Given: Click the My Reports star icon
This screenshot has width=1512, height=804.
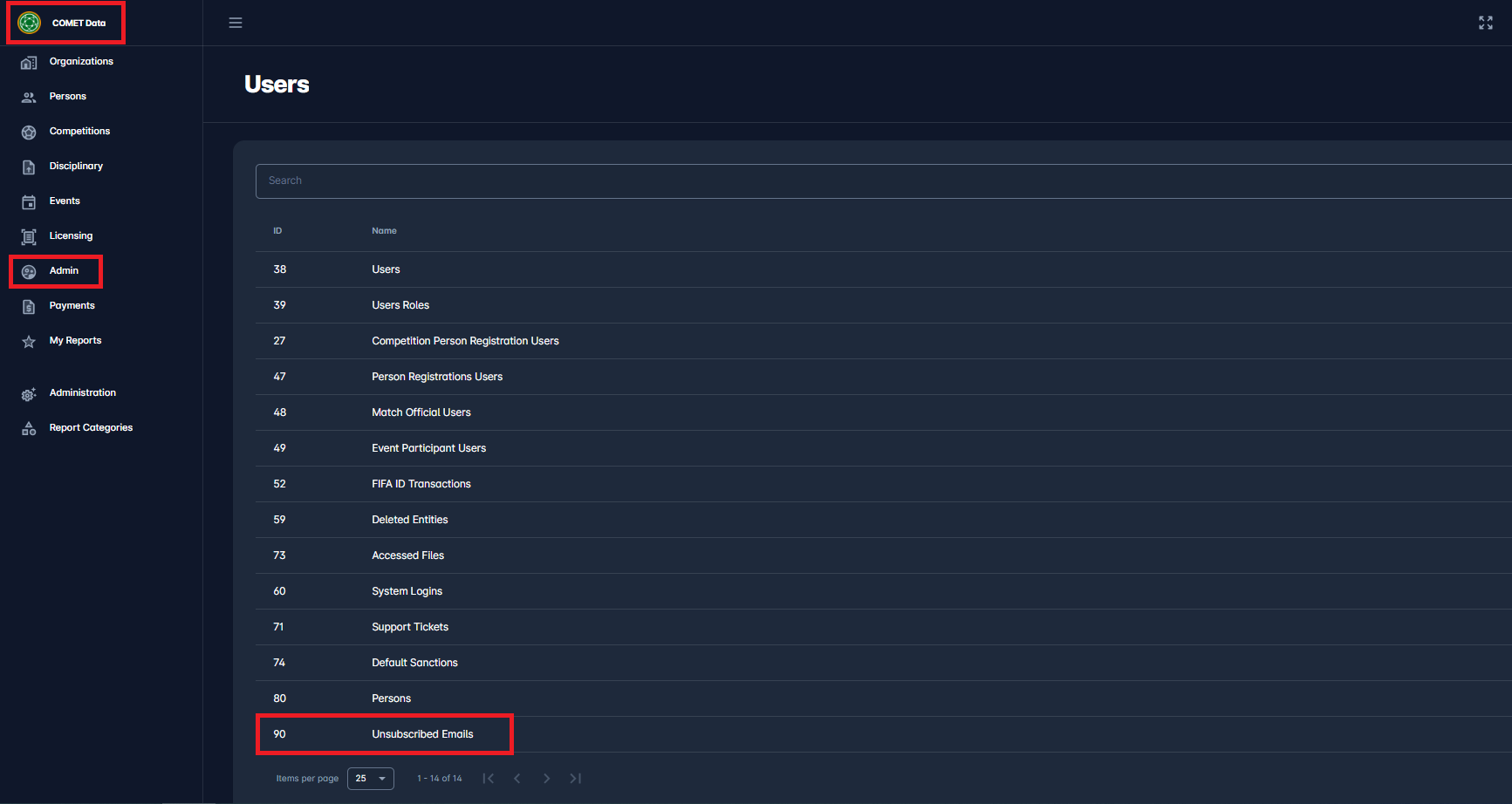Looking at the screenshot, I should click(29, 341).
